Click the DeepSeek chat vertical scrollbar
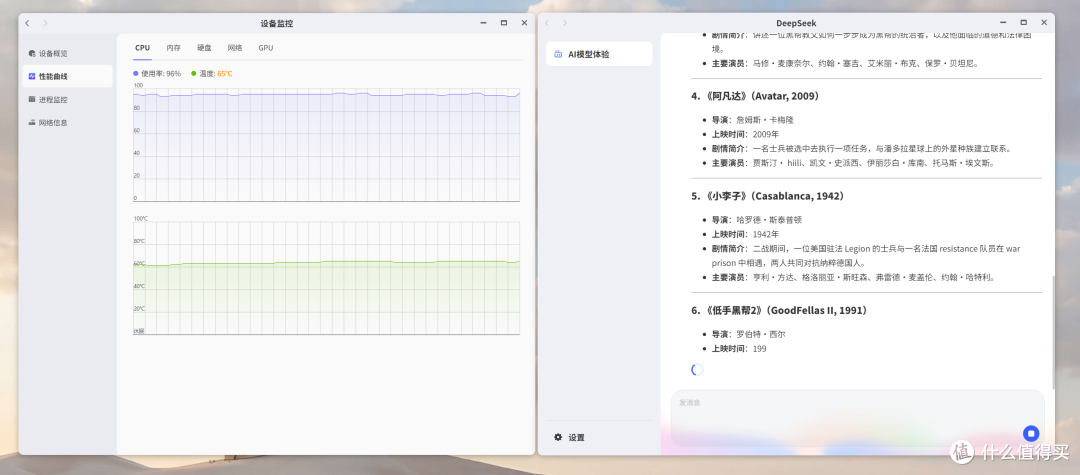The height and width of the screenshot is (475, 1080). (1051, 333)
